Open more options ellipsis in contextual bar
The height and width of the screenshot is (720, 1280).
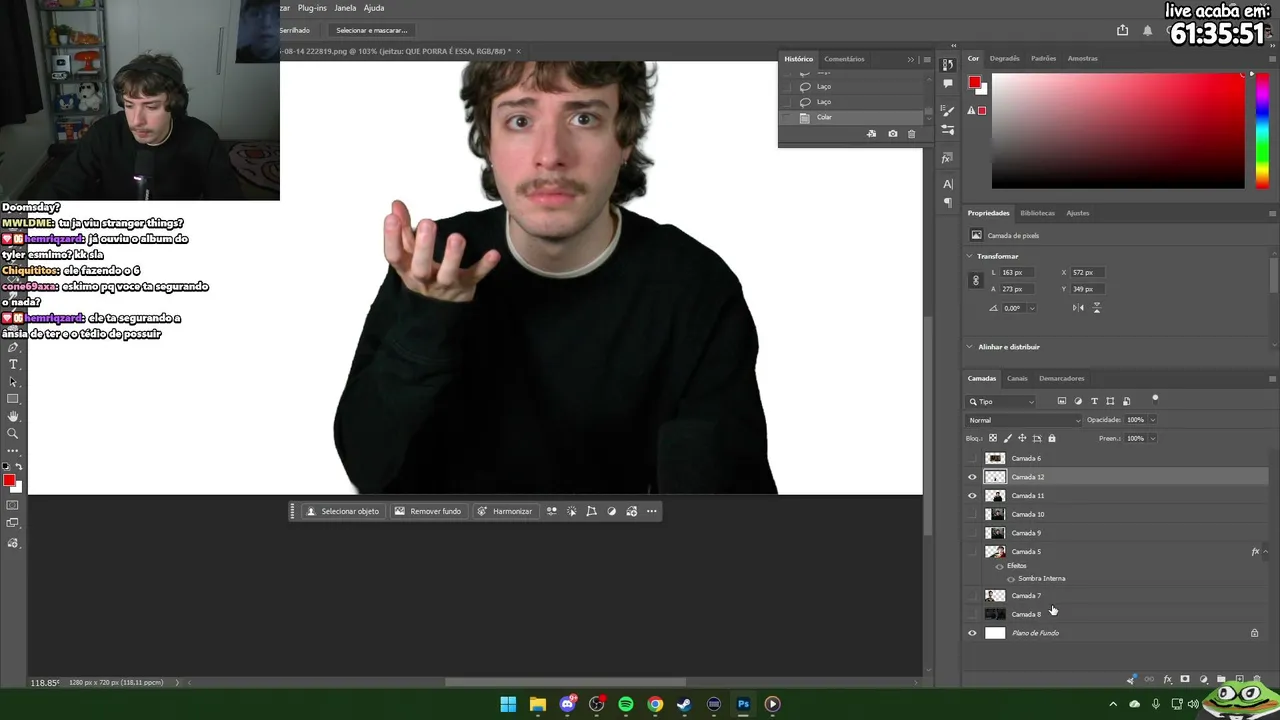coord(652,511)
